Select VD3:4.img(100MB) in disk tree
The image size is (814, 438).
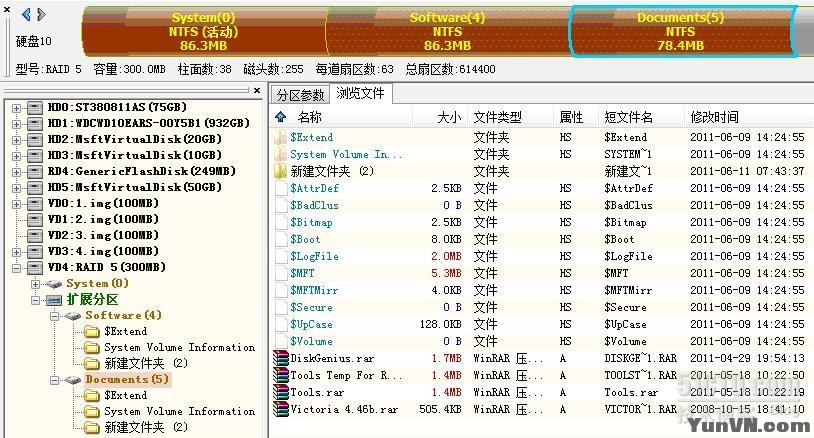(103, 252)
